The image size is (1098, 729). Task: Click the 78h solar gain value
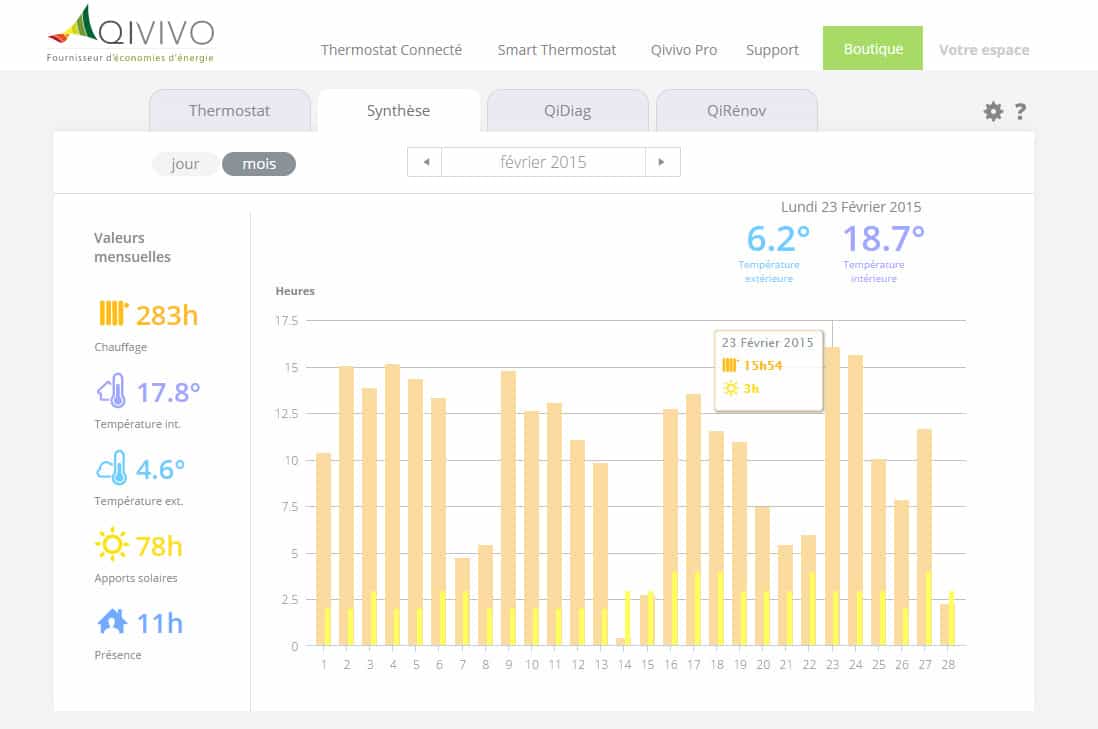click(159, 546)
